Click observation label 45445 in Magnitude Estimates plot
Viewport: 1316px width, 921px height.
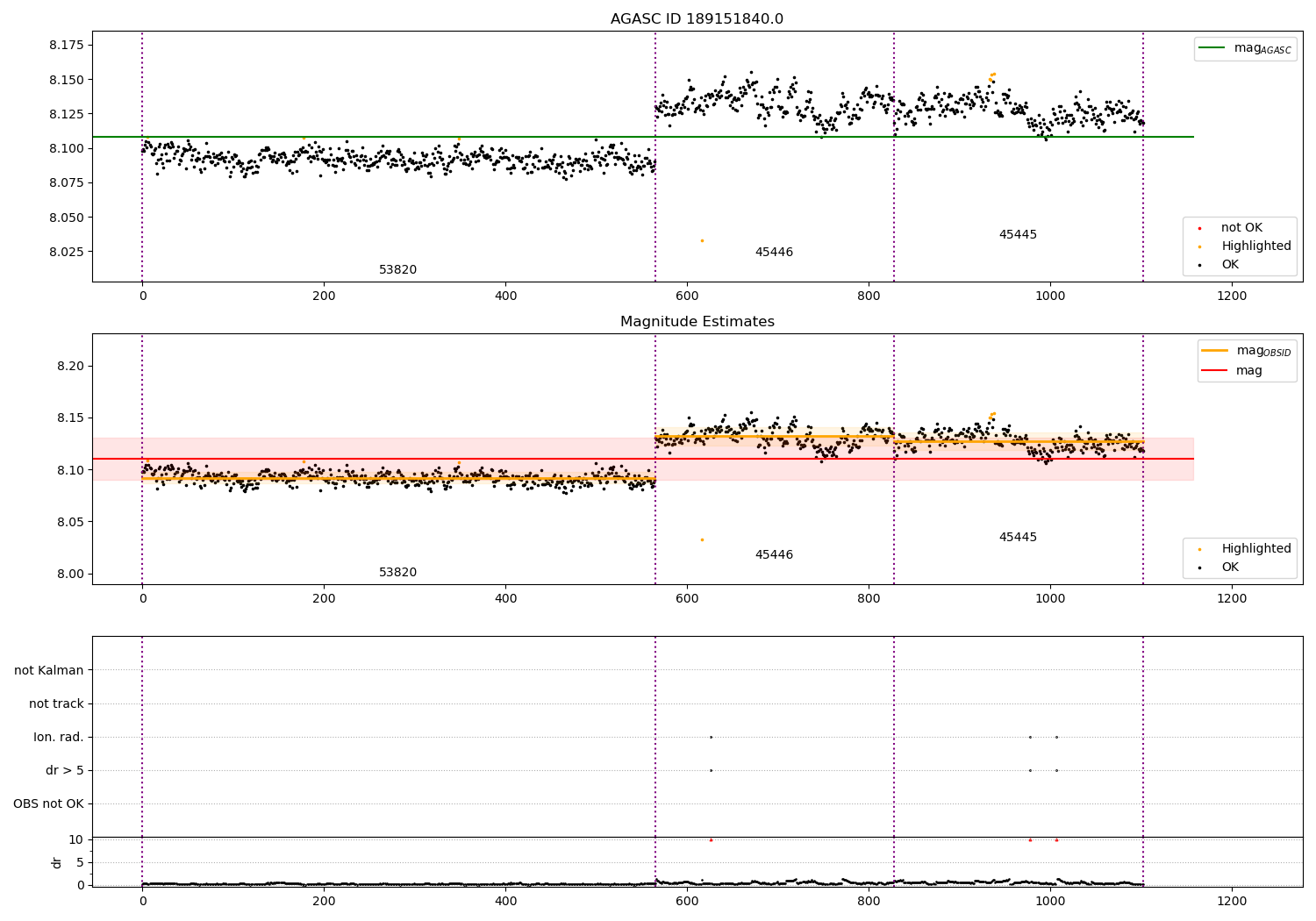pos(1018,537)
